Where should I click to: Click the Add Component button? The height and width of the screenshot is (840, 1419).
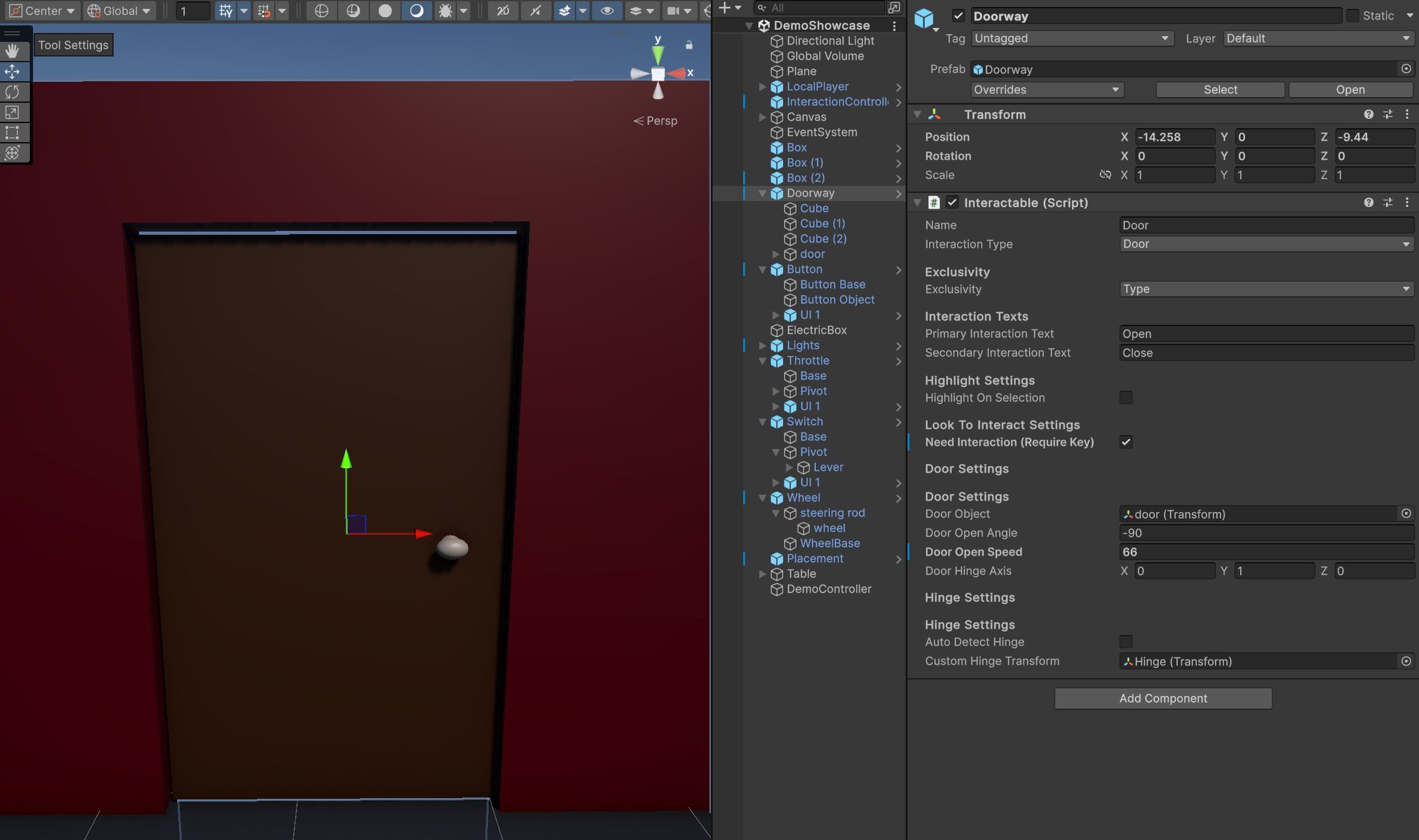(1163, 699)
